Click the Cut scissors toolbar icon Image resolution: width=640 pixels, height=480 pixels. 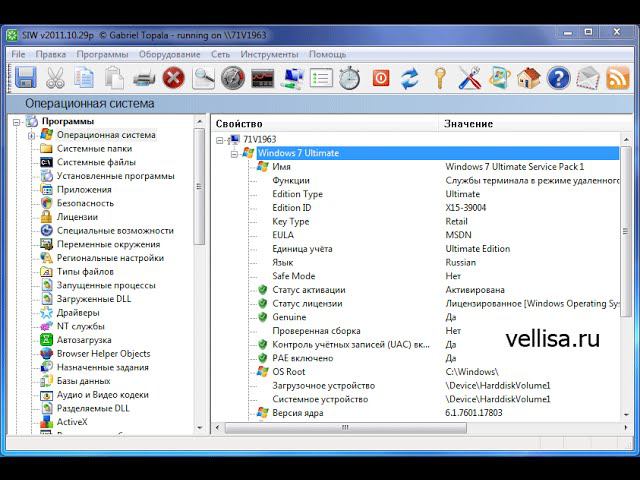(x=55, y=78)
